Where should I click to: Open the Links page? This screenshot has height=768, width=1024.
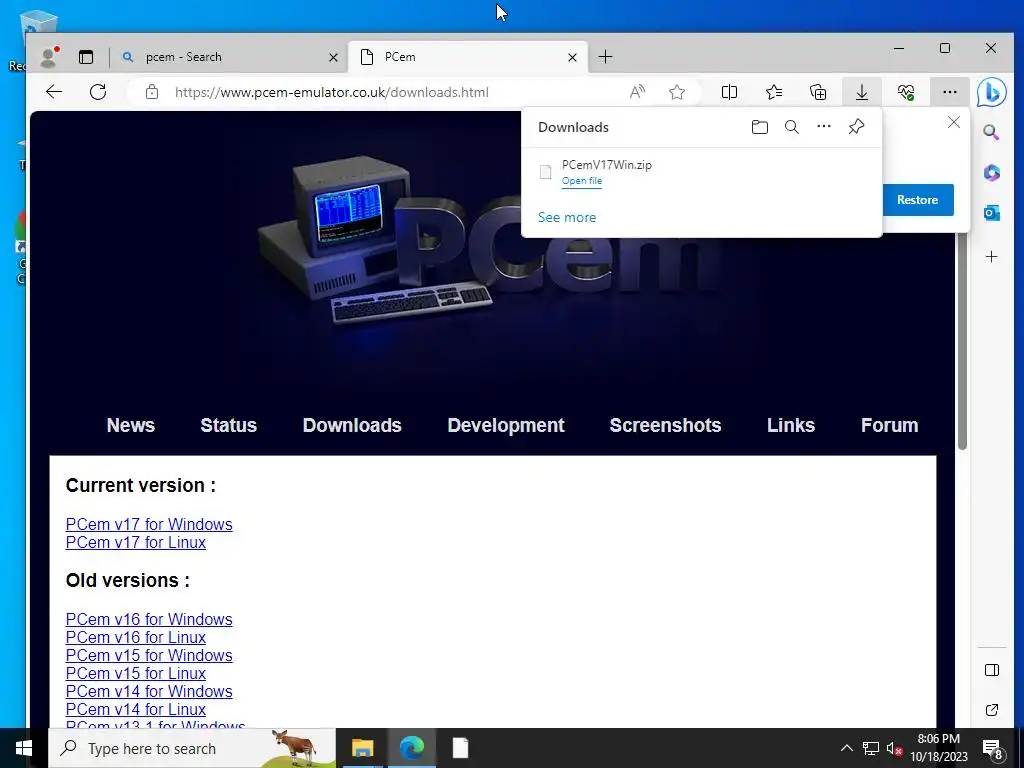pos(791,425)
